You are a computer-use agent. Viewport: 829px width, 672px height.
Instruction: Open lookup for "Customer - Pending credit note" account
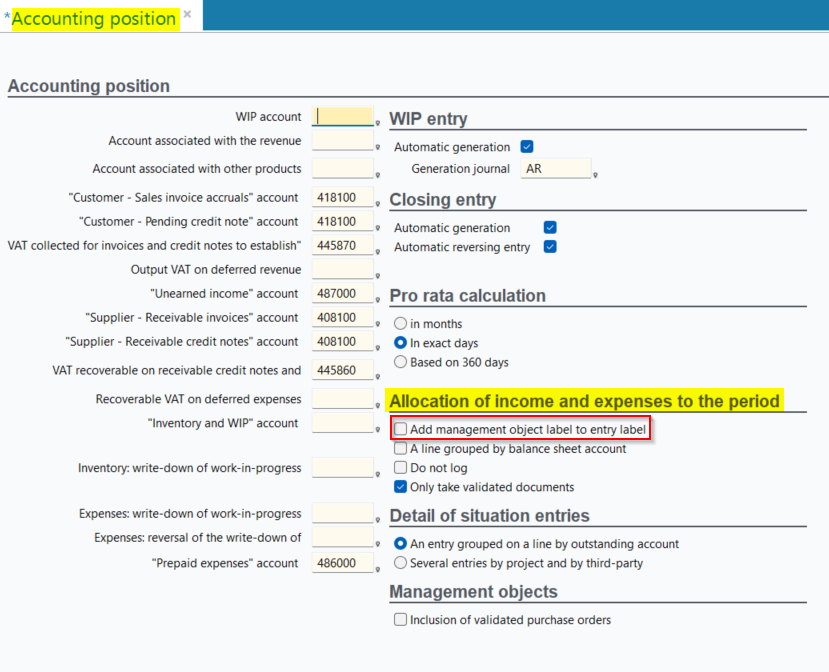[378, 228]
